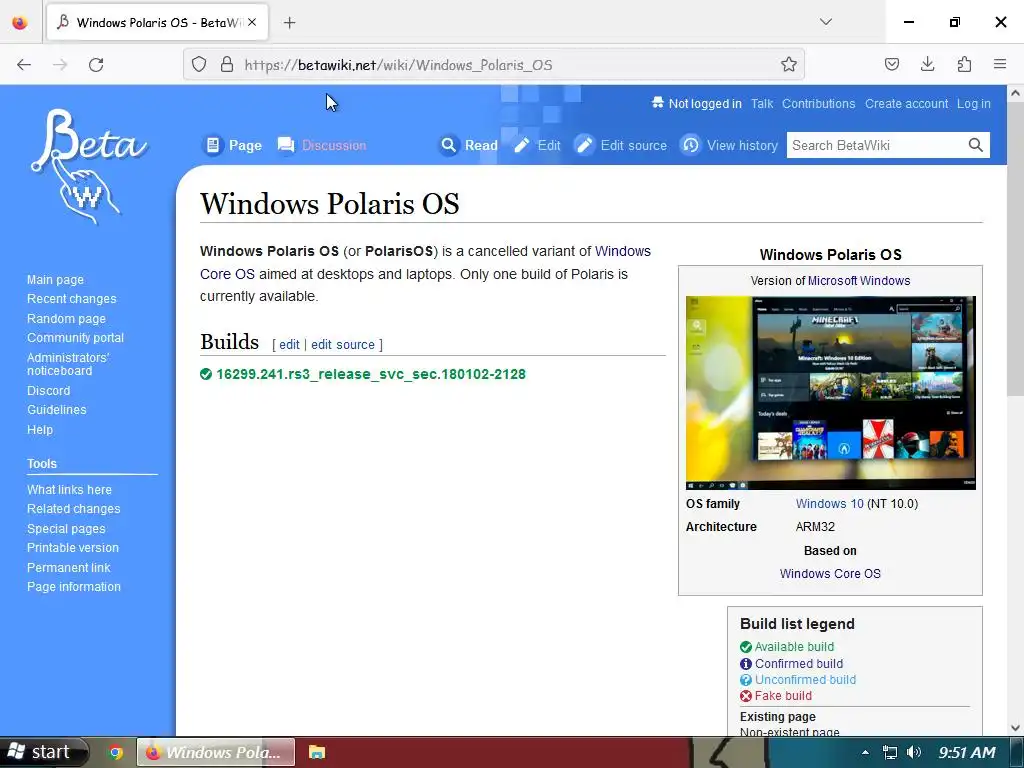
Task: Click the betawiki.net address bar
Action: pyautogui.click(x=496, y=65)
